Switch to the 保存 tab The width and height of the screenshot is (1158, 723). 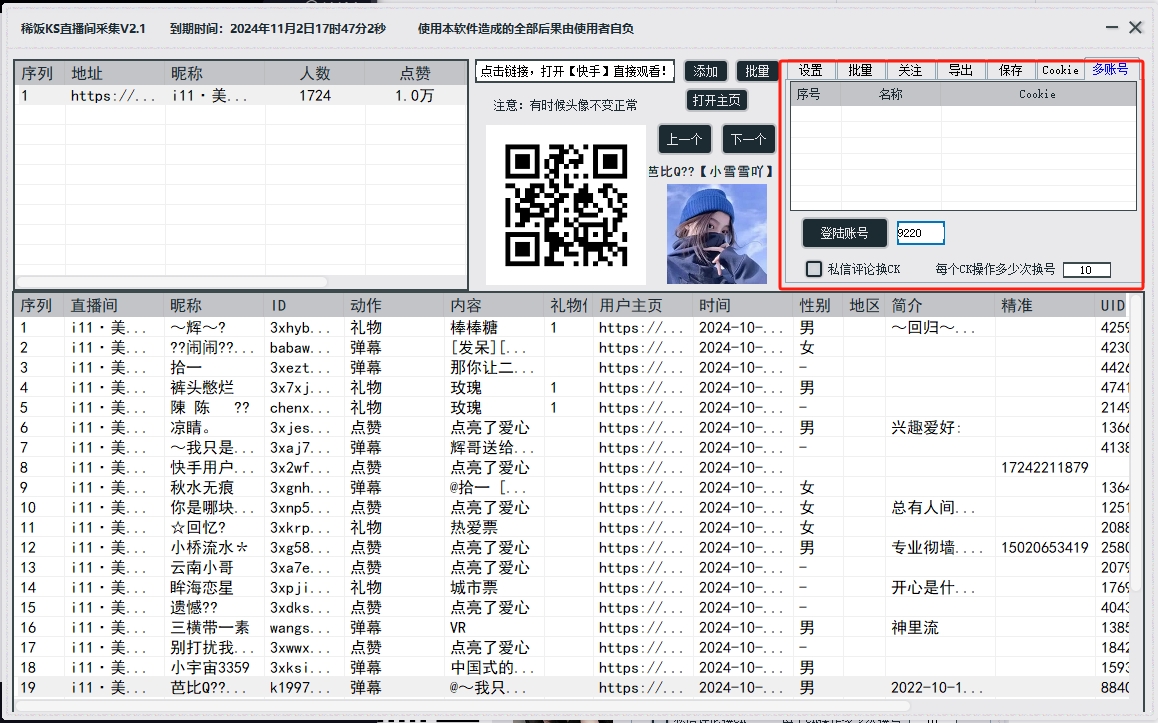click(x=1009, y=70)
